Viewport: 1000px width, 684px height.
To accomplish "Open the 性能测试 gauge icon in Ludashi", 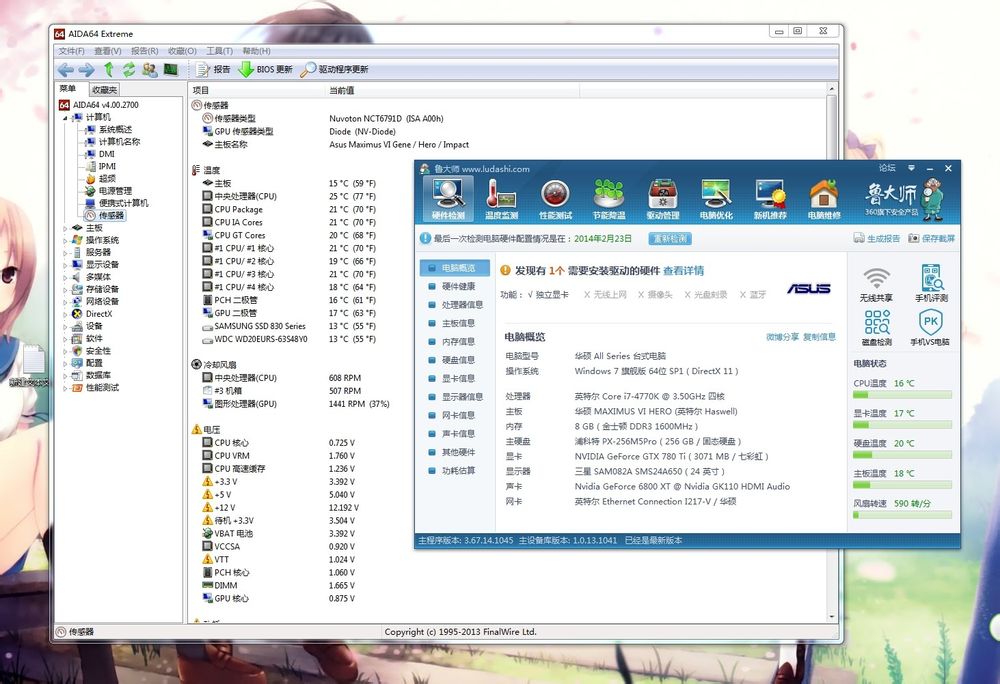I will [555, 198].
